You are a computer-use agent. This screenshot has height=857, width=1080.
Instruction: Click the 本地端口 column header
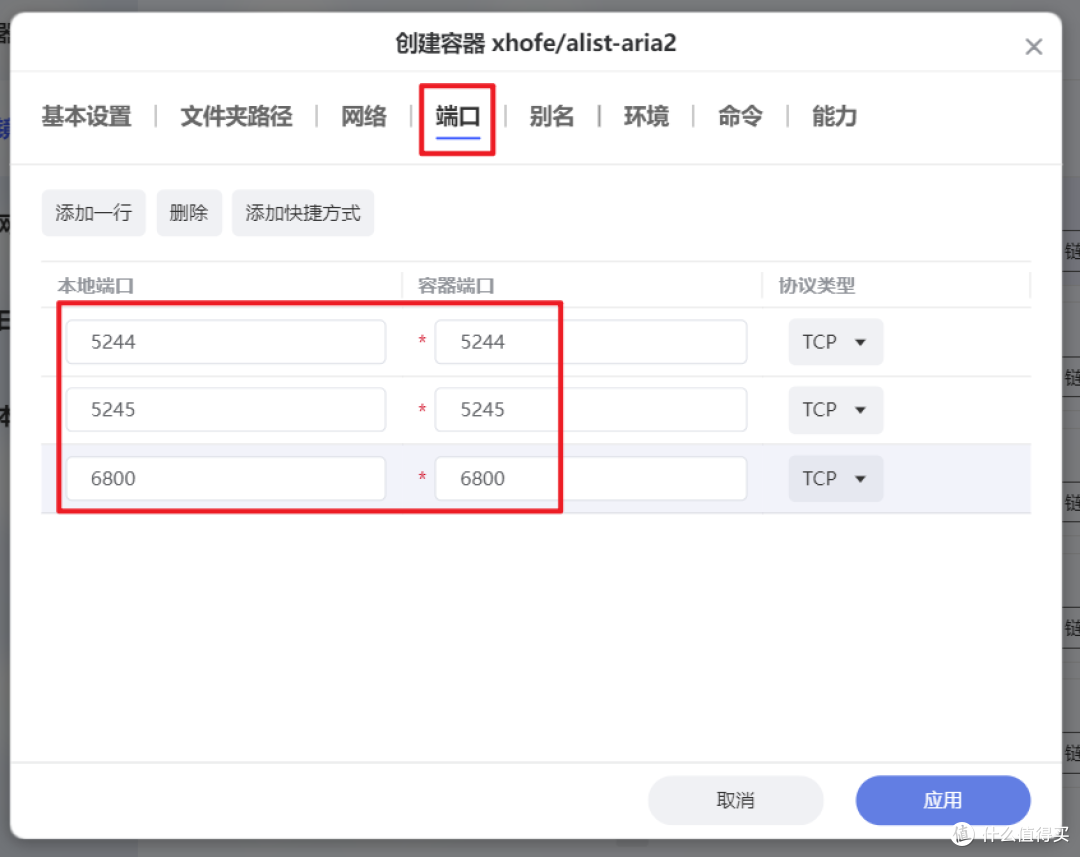(x=96, y=285)
